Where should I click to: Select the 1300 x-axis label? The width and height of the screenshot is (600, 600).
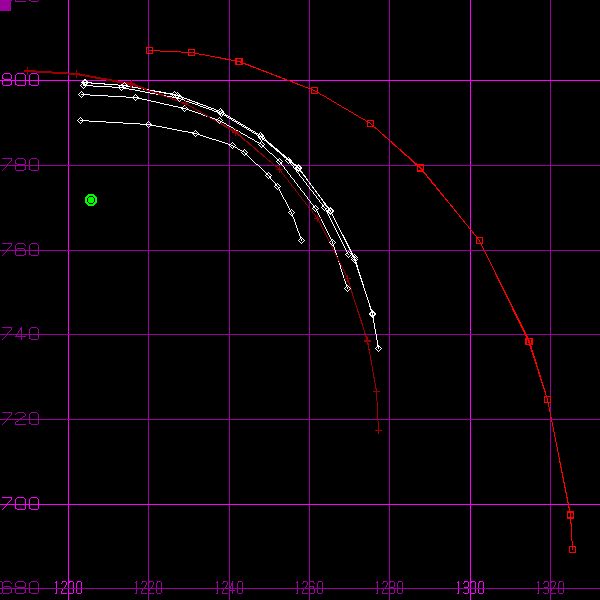[x=470, y=587]
